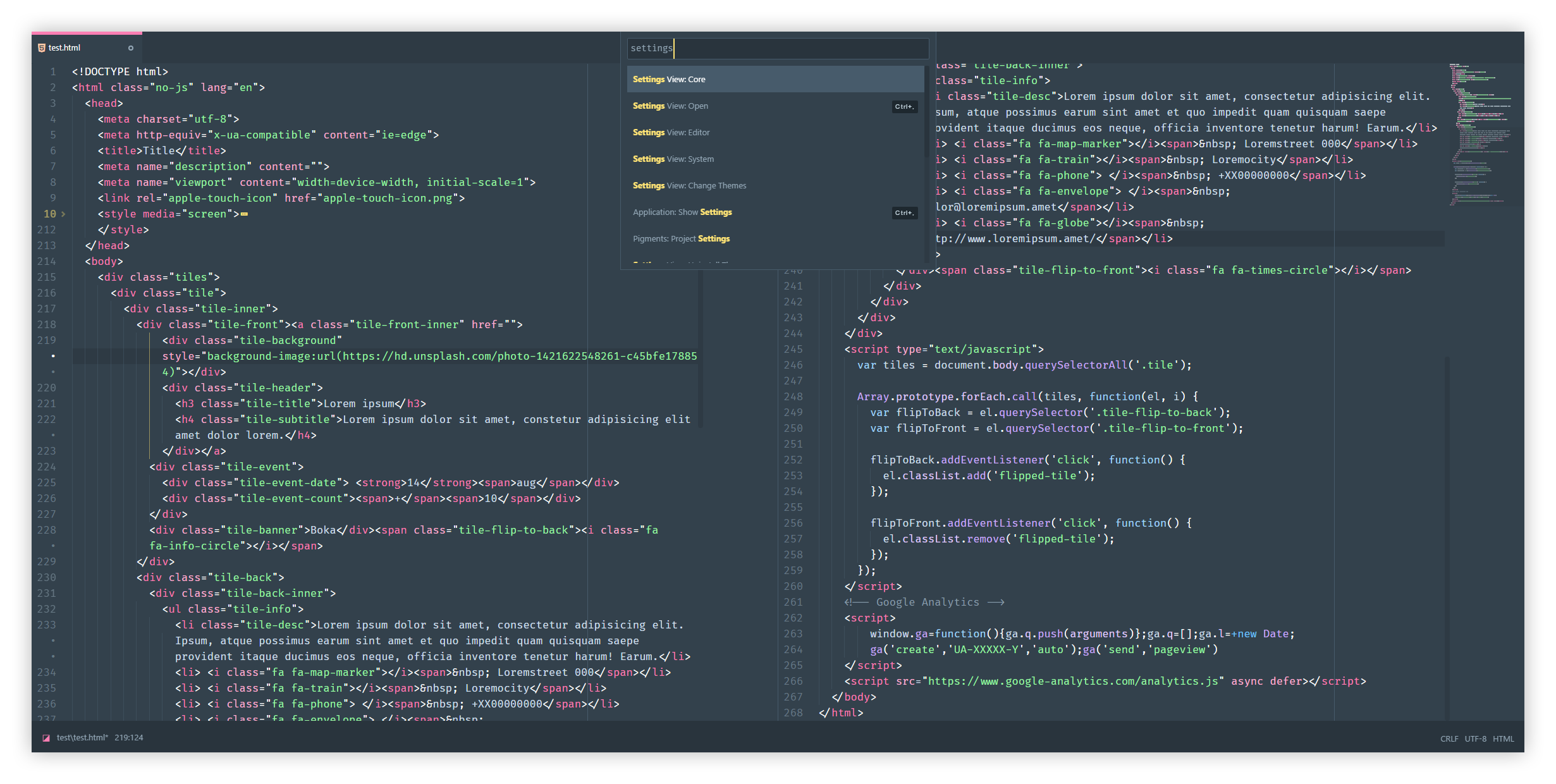
Task: Click the google-analytics.com script src line
Action: click(1105, 681)
